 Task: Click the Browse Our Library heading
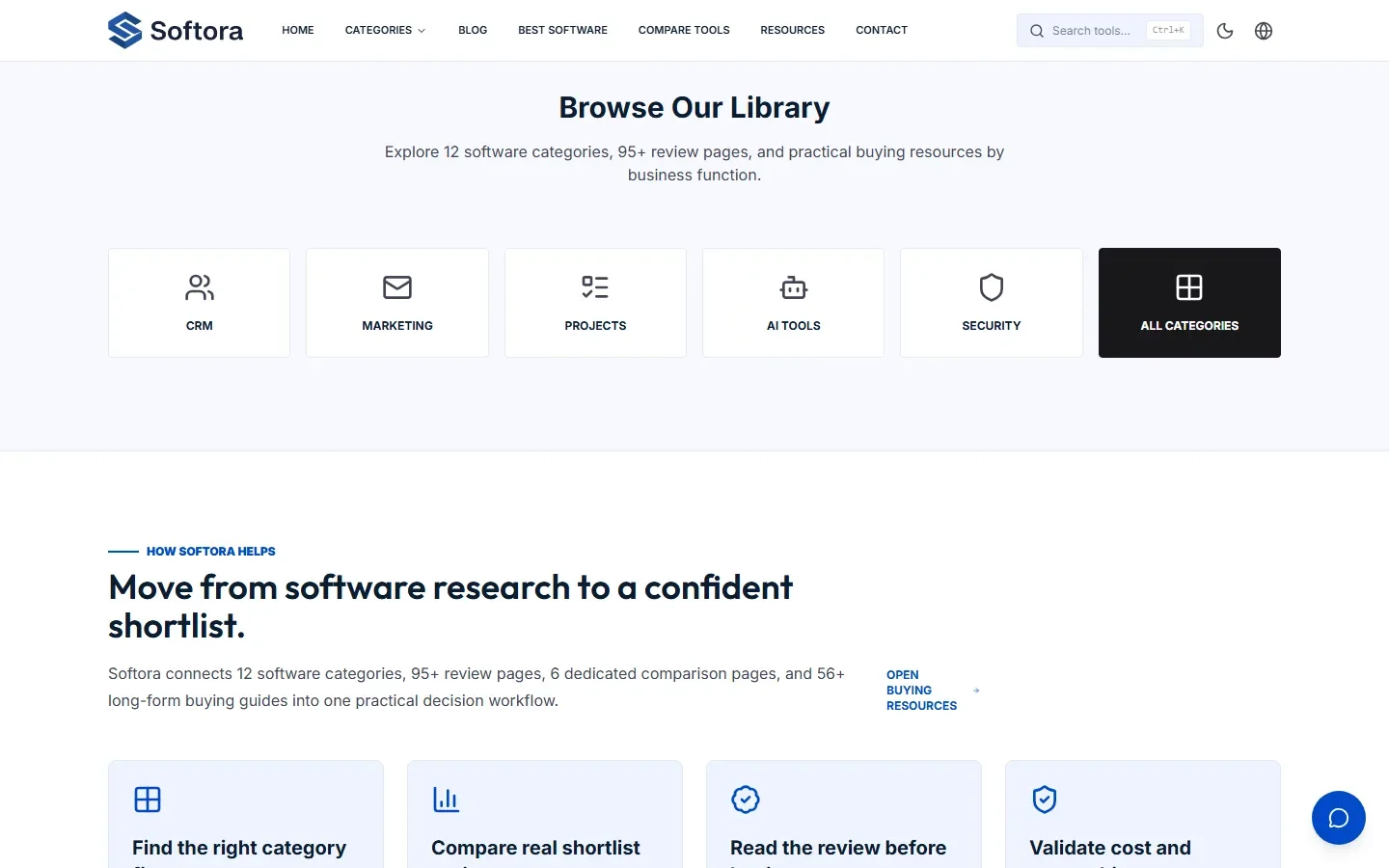click(694, 108)
